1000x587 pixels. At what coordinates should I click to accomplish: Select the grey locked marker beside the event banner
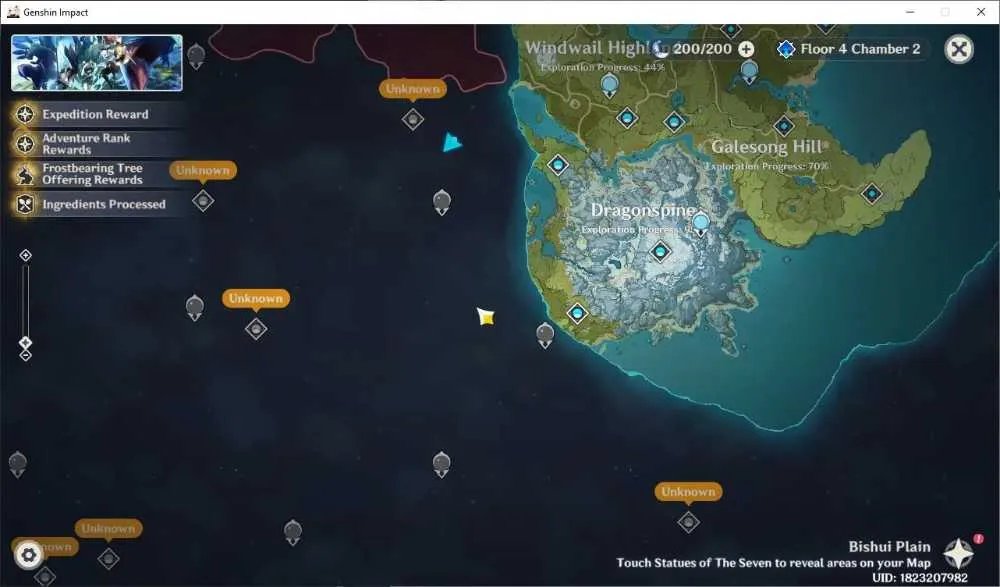[x=196, y=57]
